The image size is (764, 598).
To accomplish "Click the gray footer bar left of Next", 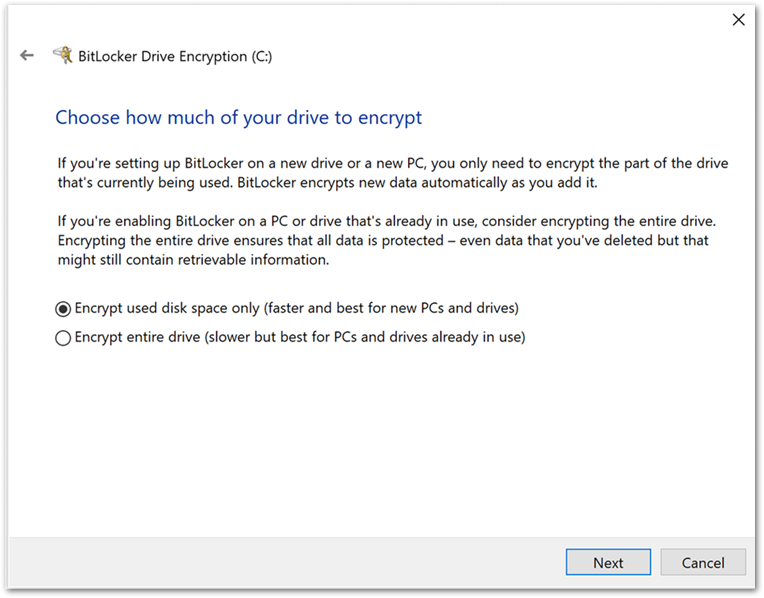I will click(x=285, y=562).
